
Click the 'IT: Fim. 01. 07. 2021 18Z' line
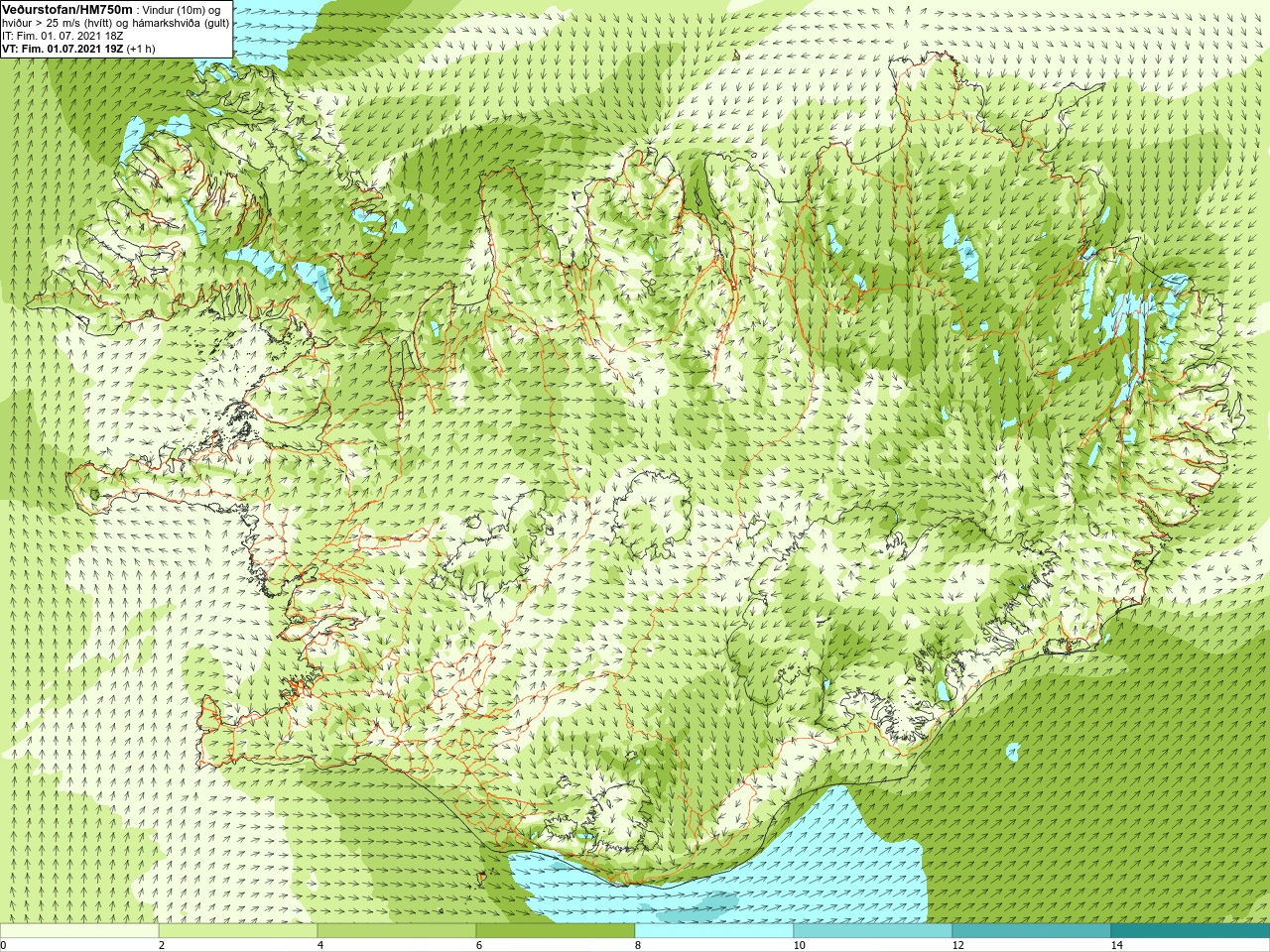pos(63,36)
